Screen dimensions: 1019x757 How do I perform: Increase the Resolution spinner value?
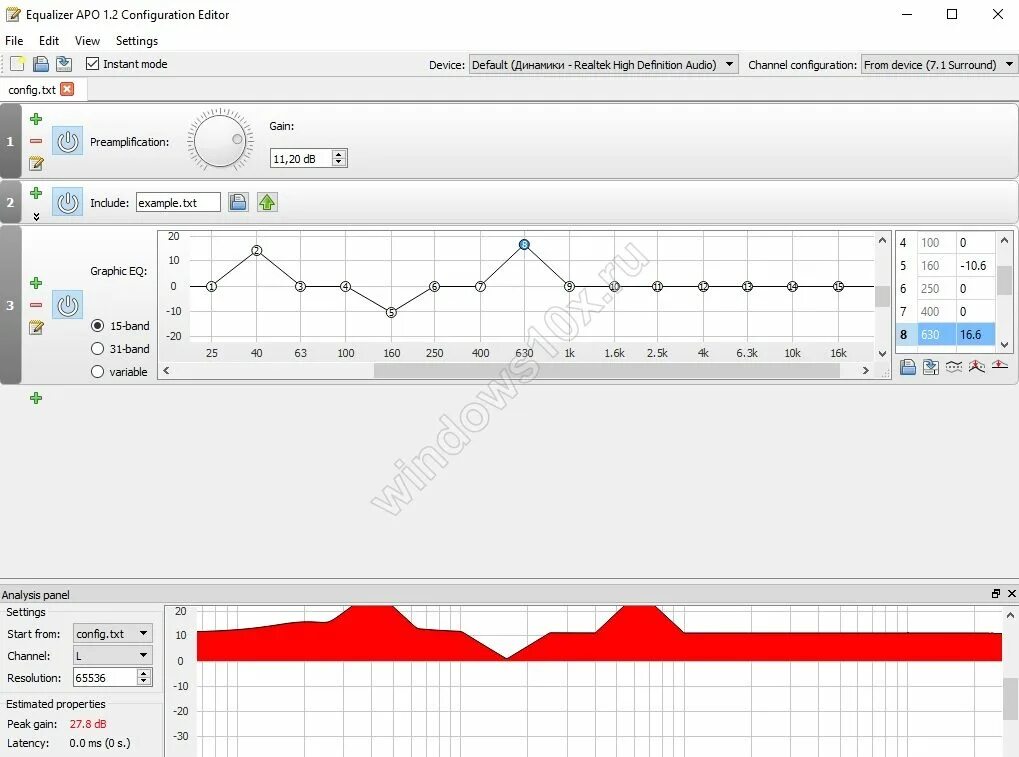tap(144, 673)
